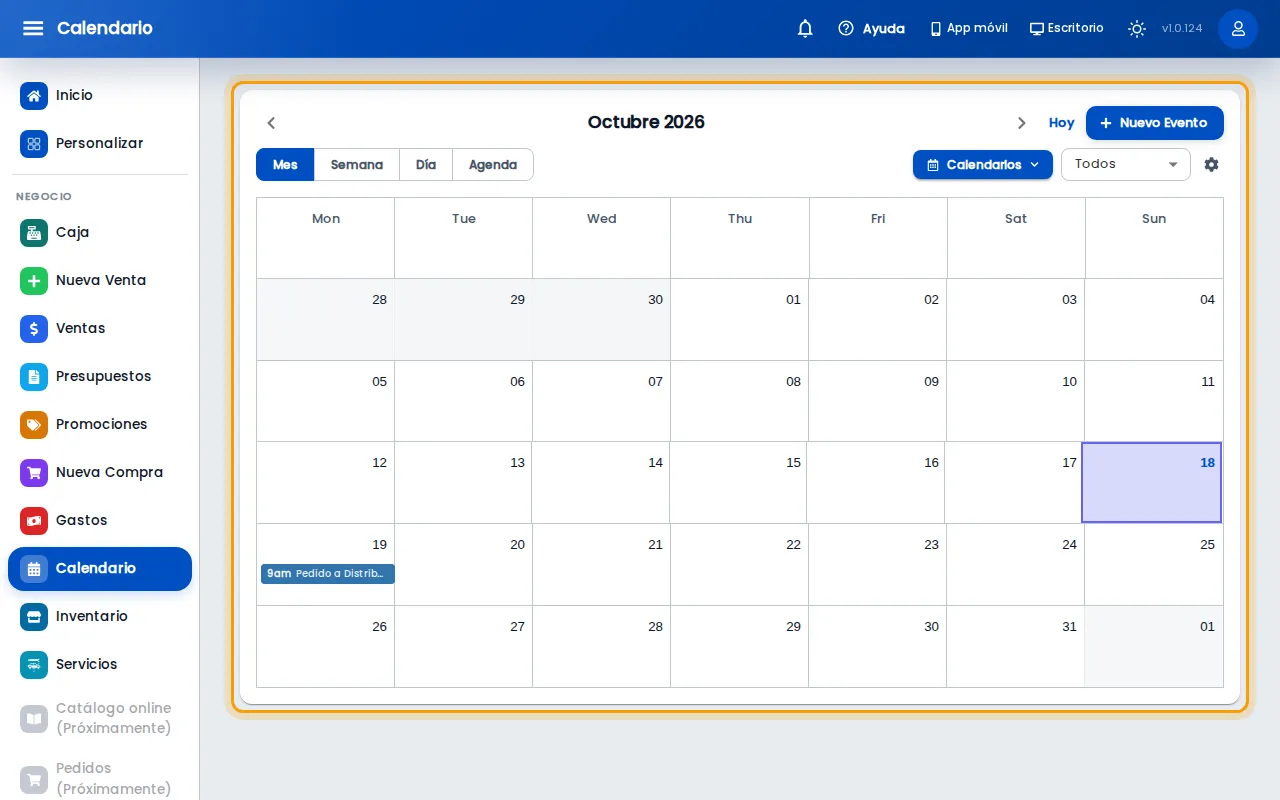Open the Escritorio desktop link
Screen dimensions: 1280x800
(x=1066, y=28)
